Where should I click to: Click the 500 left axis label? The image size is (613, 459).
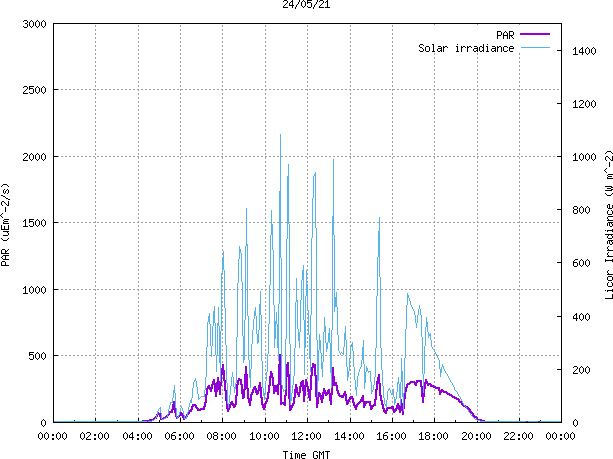(x=38, y=356)
